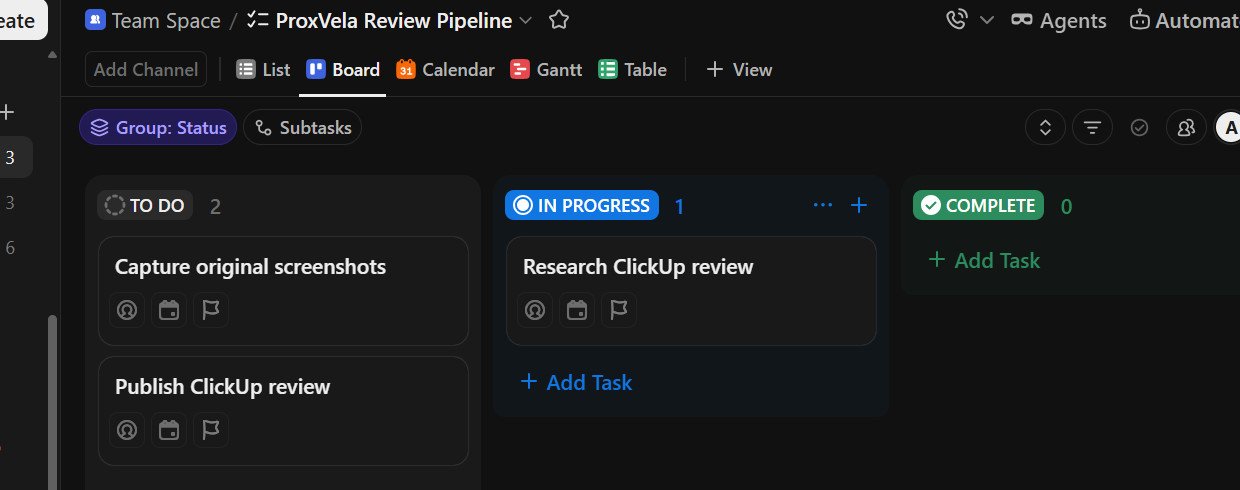Click the sidebar plus icon
The image size is (1240, 490).
click(8, 112)
